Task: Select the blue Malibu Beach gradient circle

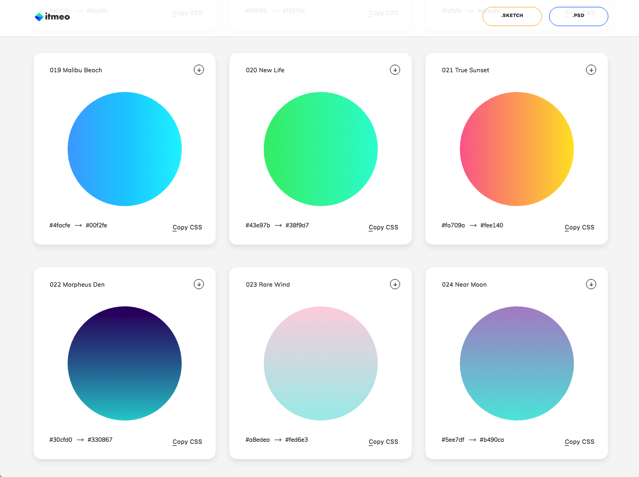Action: [x=125, y=149]
